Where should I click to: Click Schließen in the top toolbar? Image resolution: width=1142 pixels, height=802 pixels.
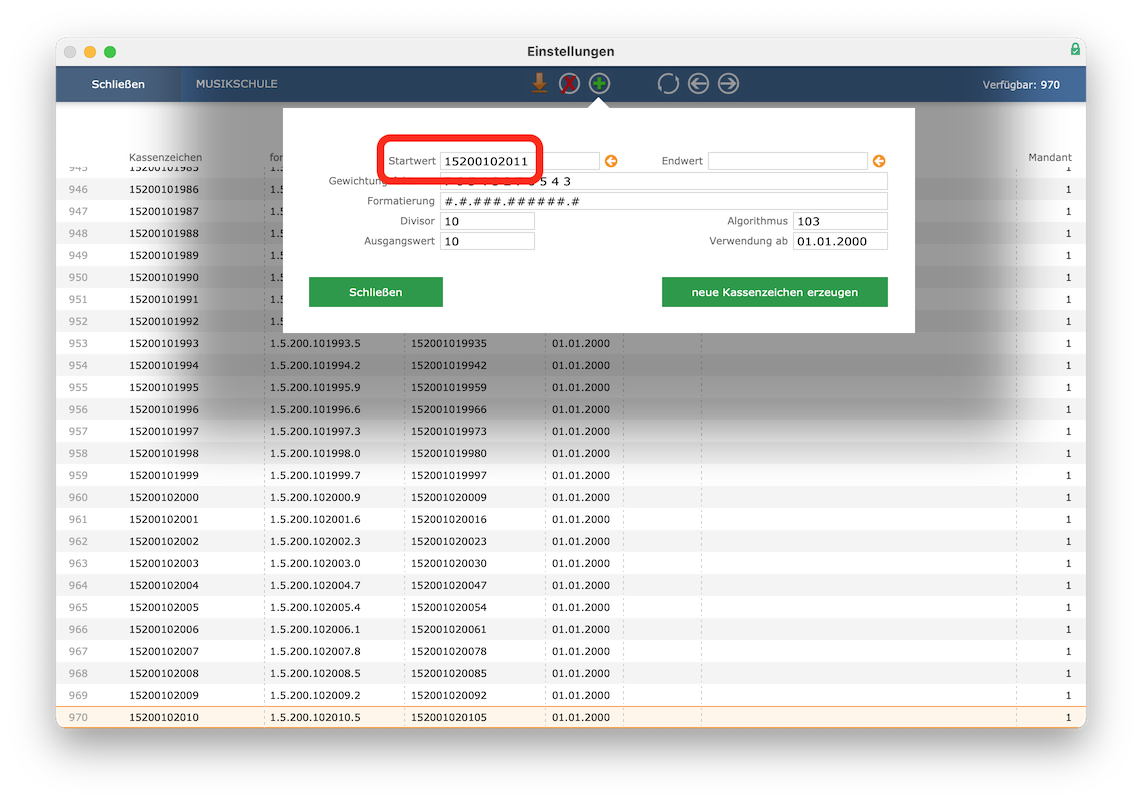pyautogui.click(x=118, y=84)
